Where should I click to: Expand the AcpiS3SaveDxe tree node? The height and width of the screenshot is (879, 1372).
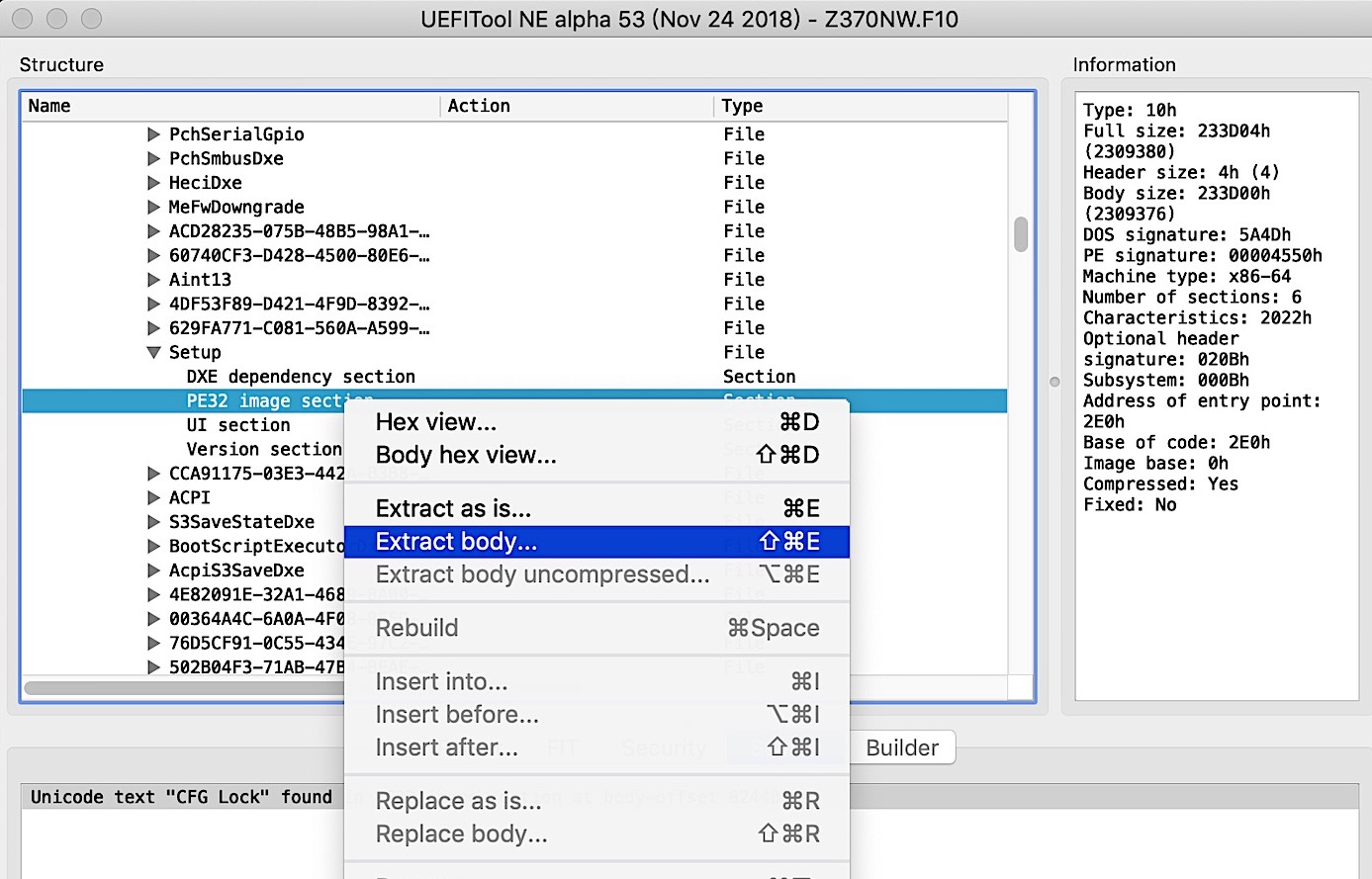click(x=153, y=570)
